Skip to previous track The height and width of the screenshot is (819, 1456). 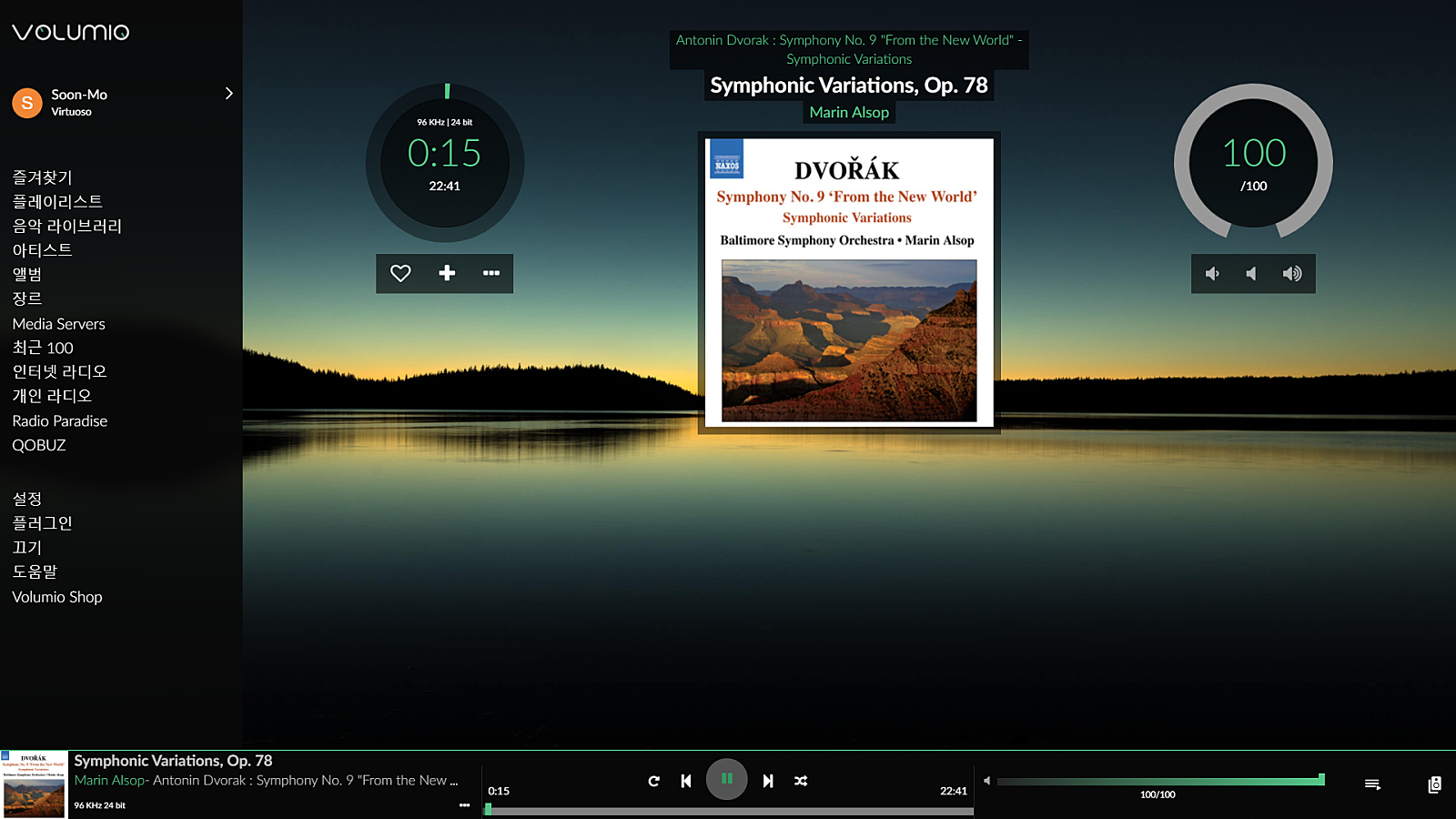coord(686,781)
